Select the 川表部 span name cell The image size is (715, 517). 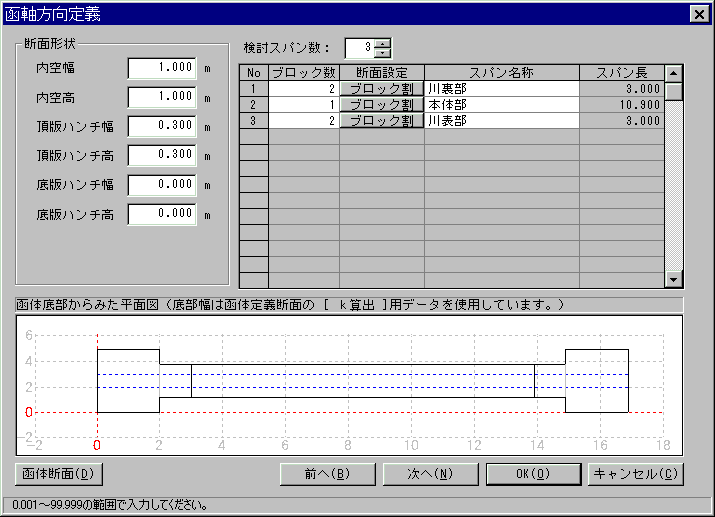502,120
